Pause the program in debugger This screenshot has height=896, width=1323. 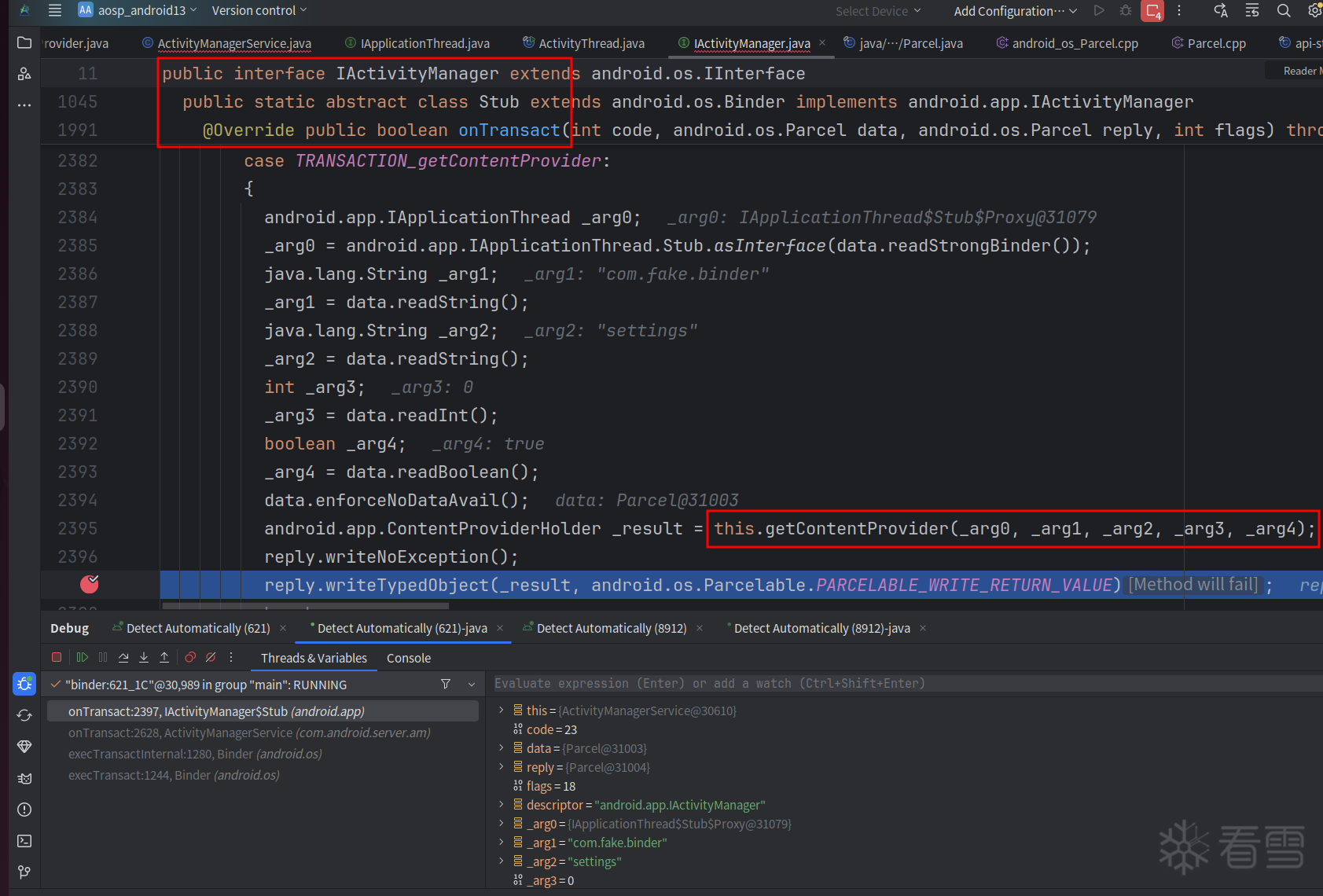[x=103, y=657]
